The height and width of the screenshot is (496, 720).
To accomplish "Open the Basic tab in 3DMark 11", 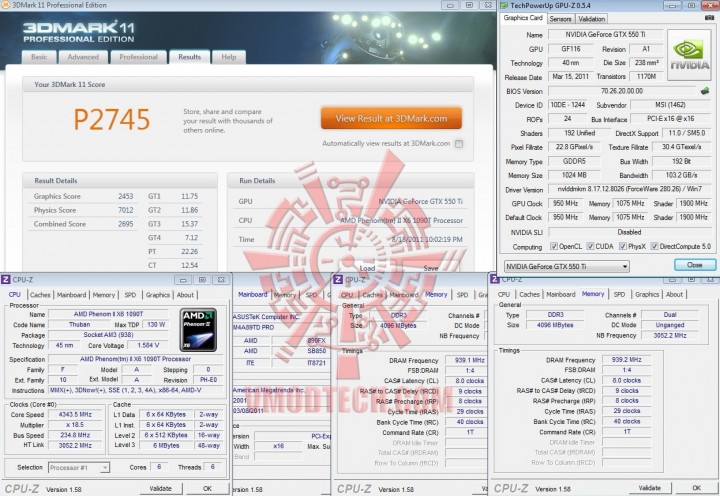I will click(x=39, y=57).
